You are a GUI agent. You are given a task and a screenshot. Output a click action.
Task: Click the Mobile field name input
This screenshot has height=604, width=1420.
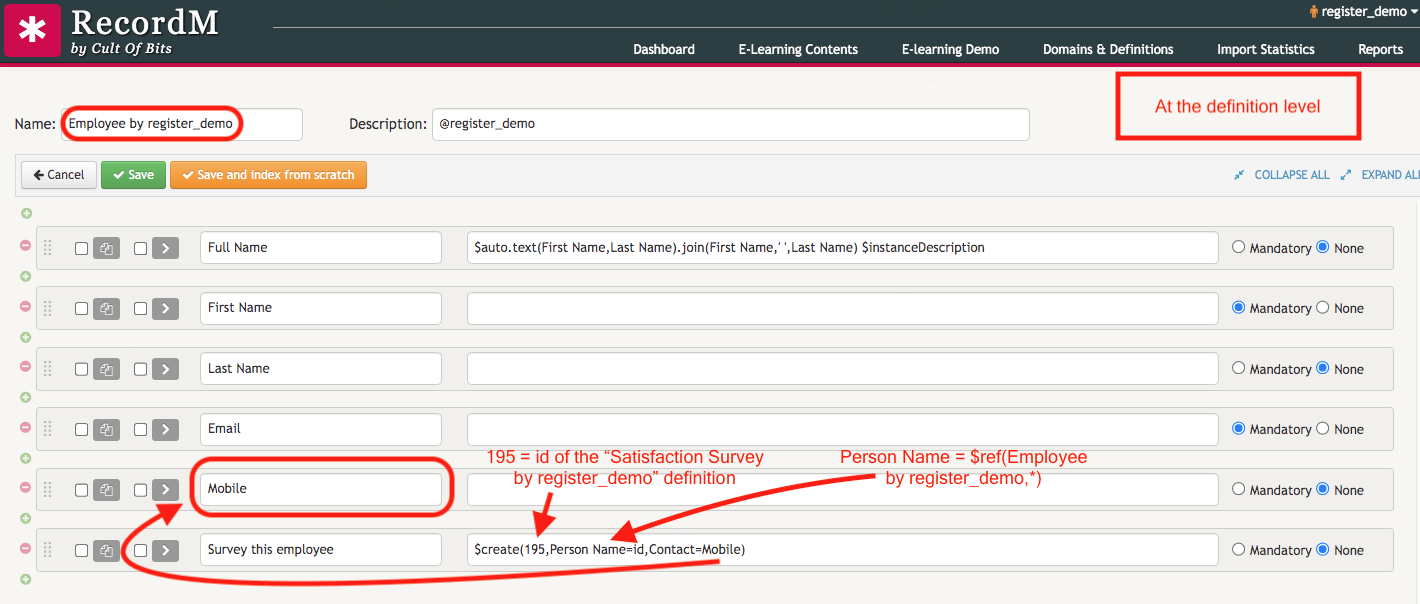[321, 490]
